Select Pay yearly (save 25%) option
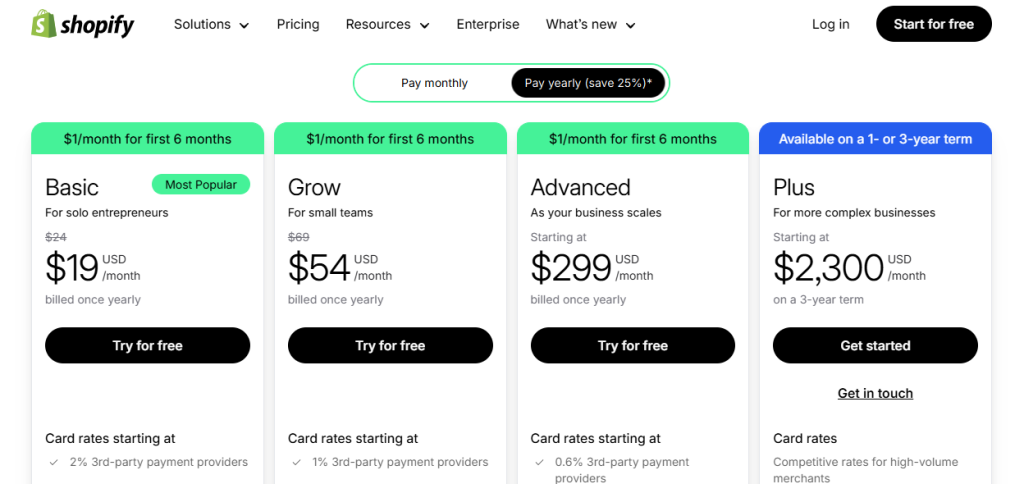Viewport: 1024px width, 484px height. coord(588,83)
